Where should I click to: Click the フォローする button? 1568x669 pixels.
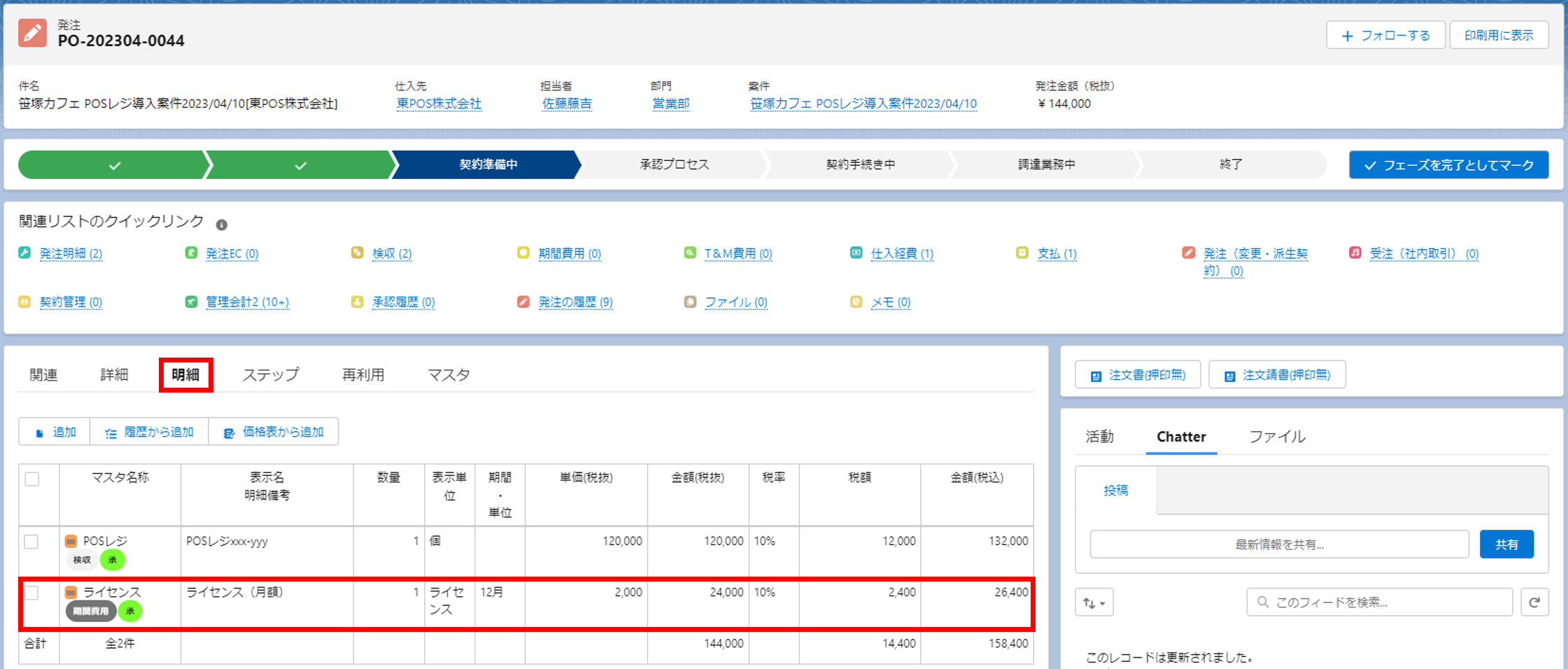(x=1385, y=35)
